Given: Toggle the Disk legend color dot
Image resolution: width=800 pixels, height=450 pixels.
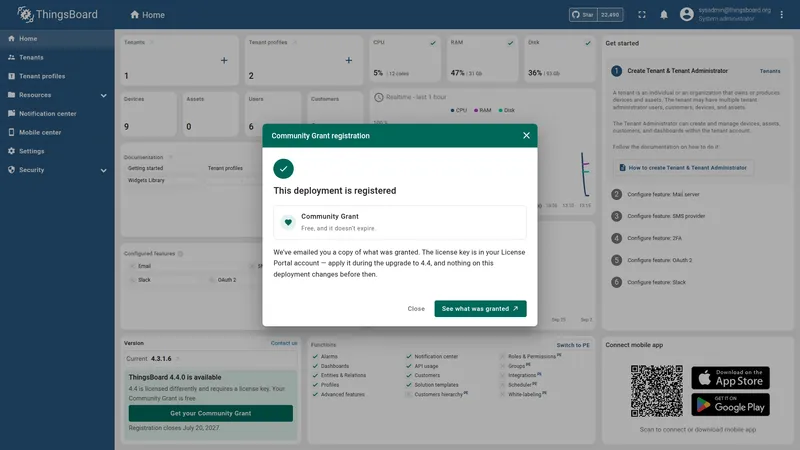Looking at the screenshot, I should pyautogui.click(x=501, y=110).
